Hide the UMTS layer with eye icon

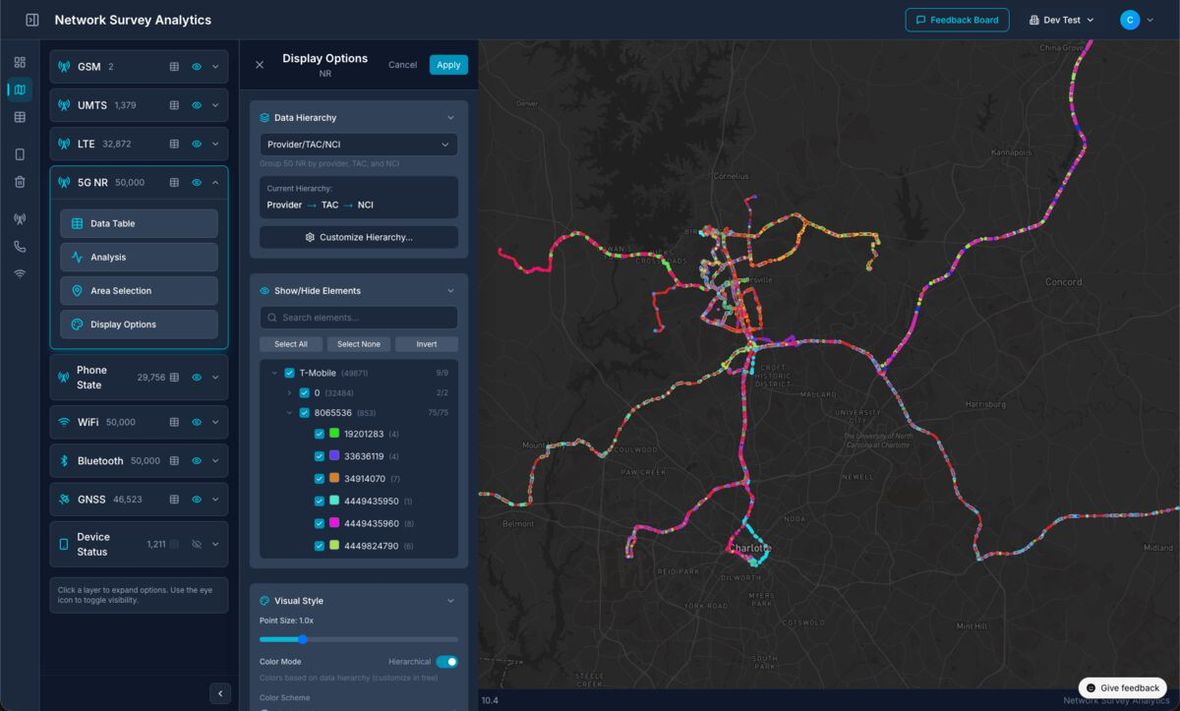pyautogui.click(x=196, y=105)
